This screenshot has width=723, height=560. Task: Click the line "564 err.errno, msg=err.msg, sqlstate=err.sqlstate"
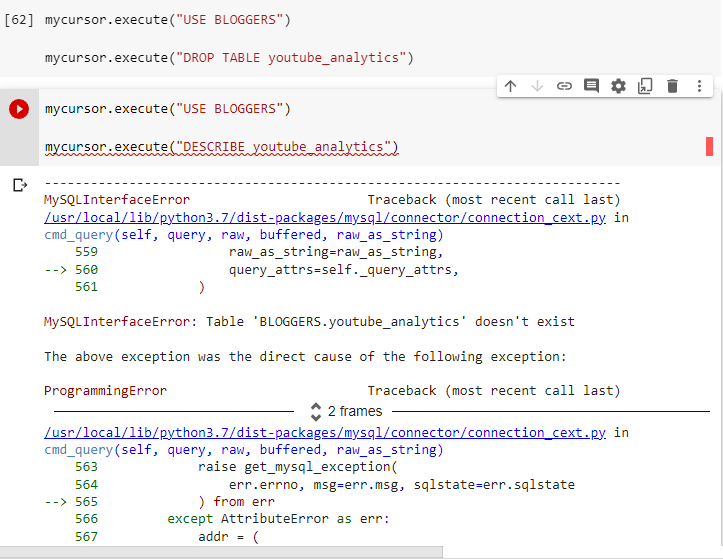coord(325,485)
